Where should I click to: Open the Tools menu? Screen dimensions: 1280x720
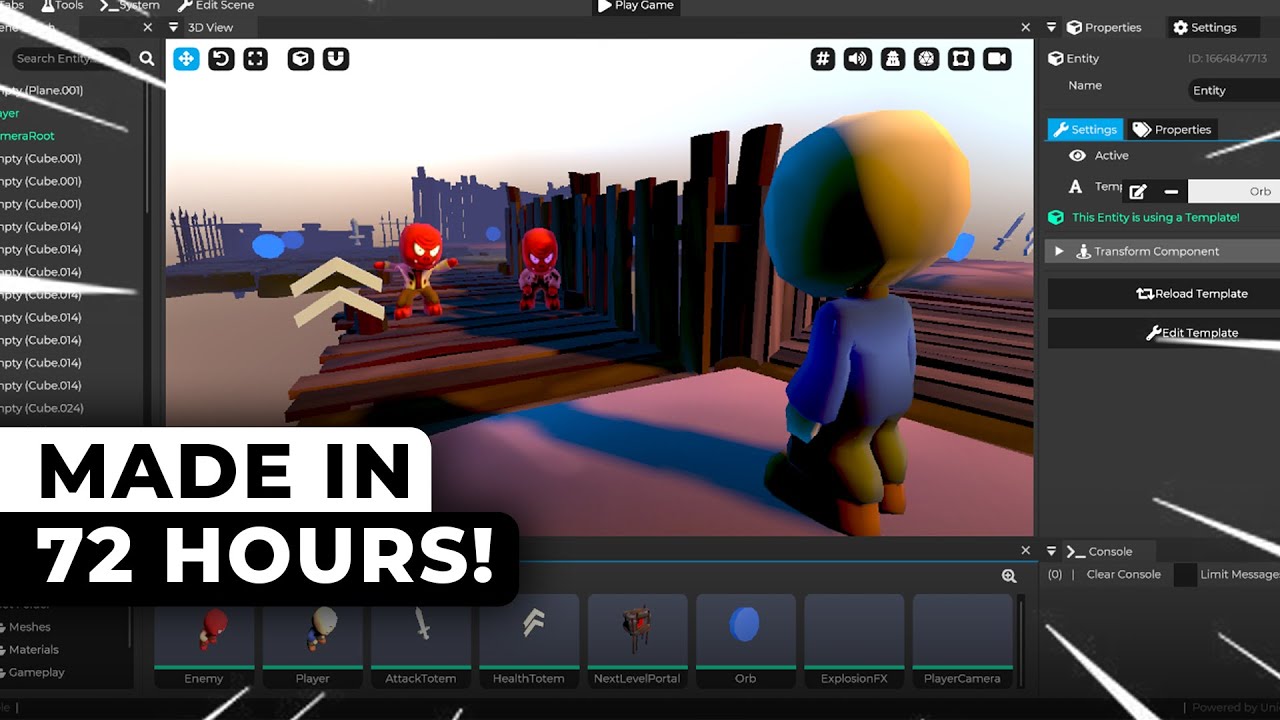63,5
